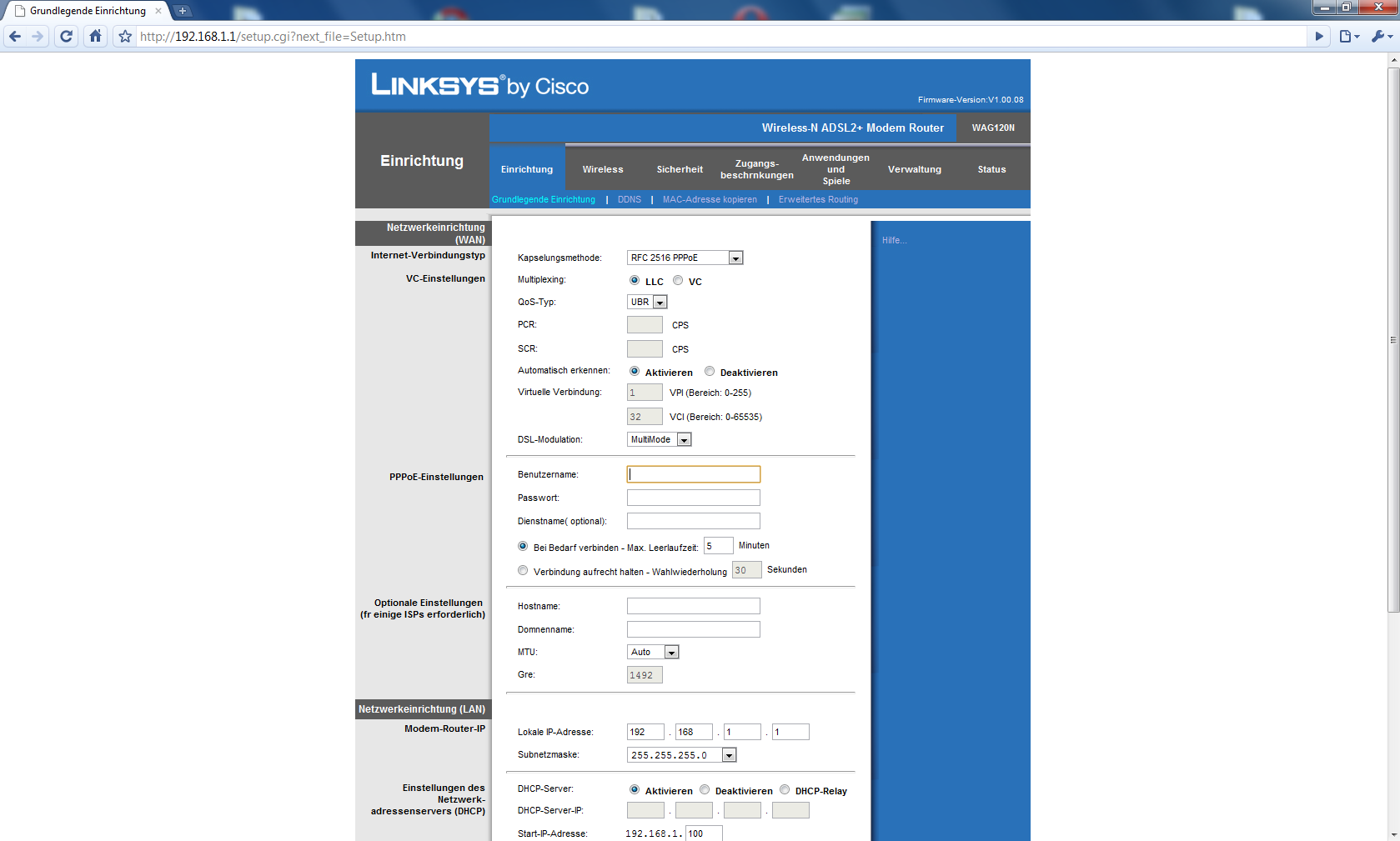
Task: Click the browser Forward arrow
Action: [x=38, y=36]
